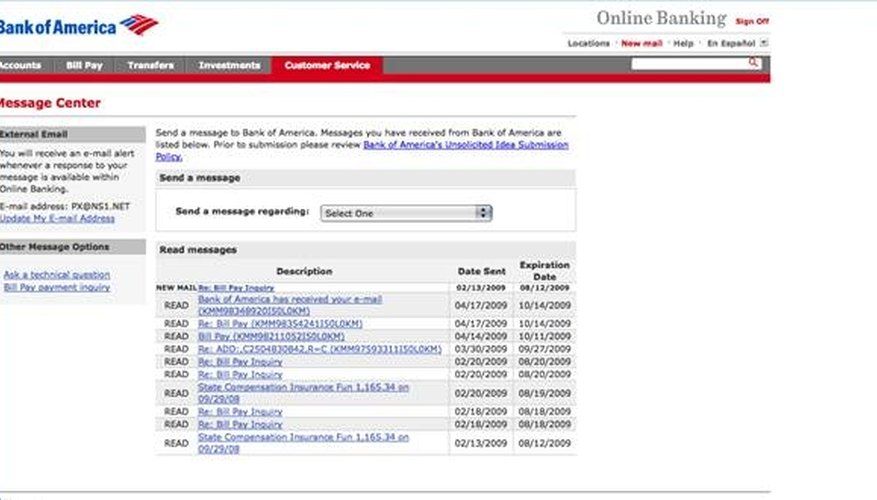Click the Read messages heading

tap(198, 250)
